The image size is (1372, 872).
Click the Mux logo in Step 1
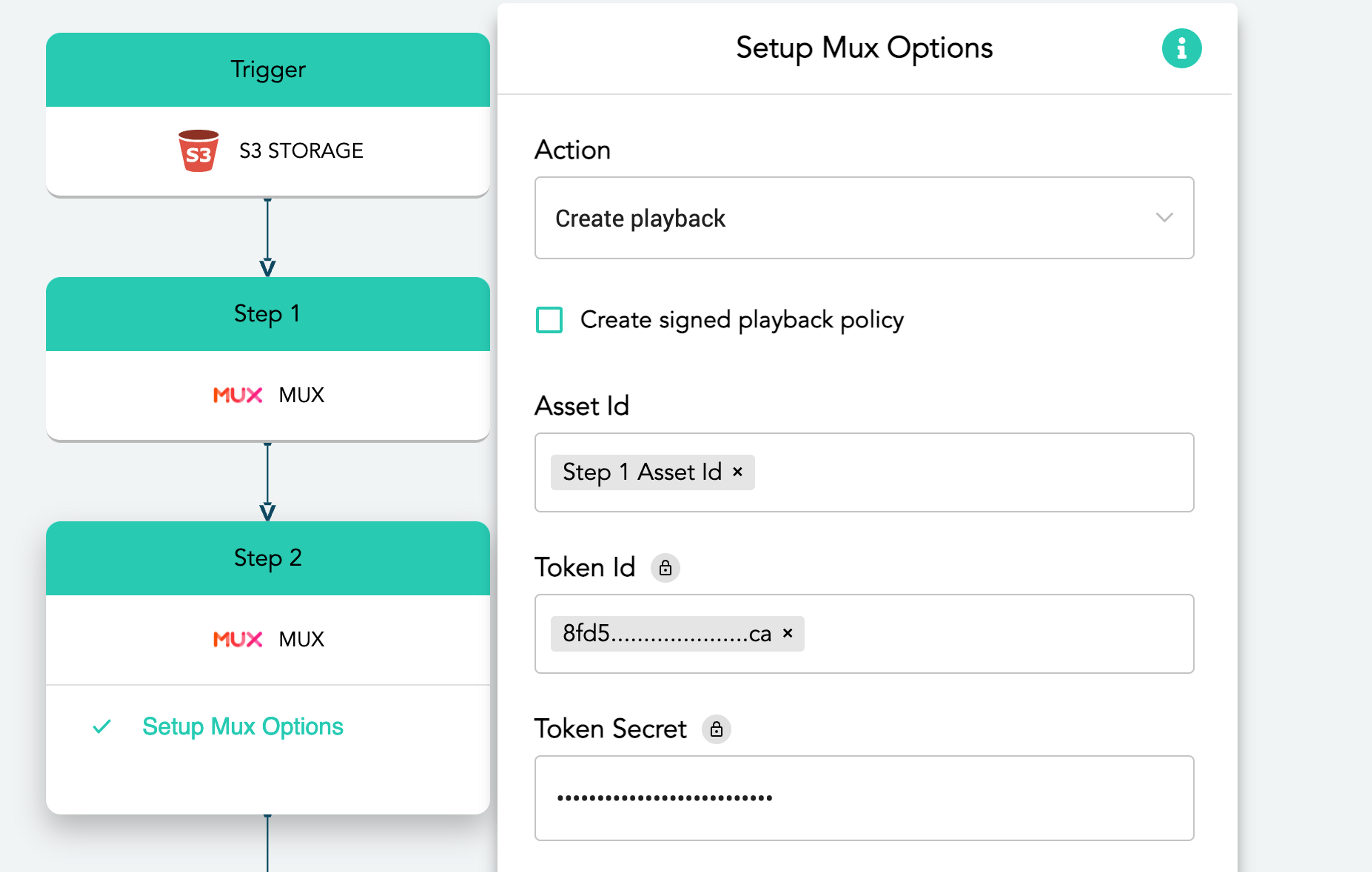pos(238,395)
